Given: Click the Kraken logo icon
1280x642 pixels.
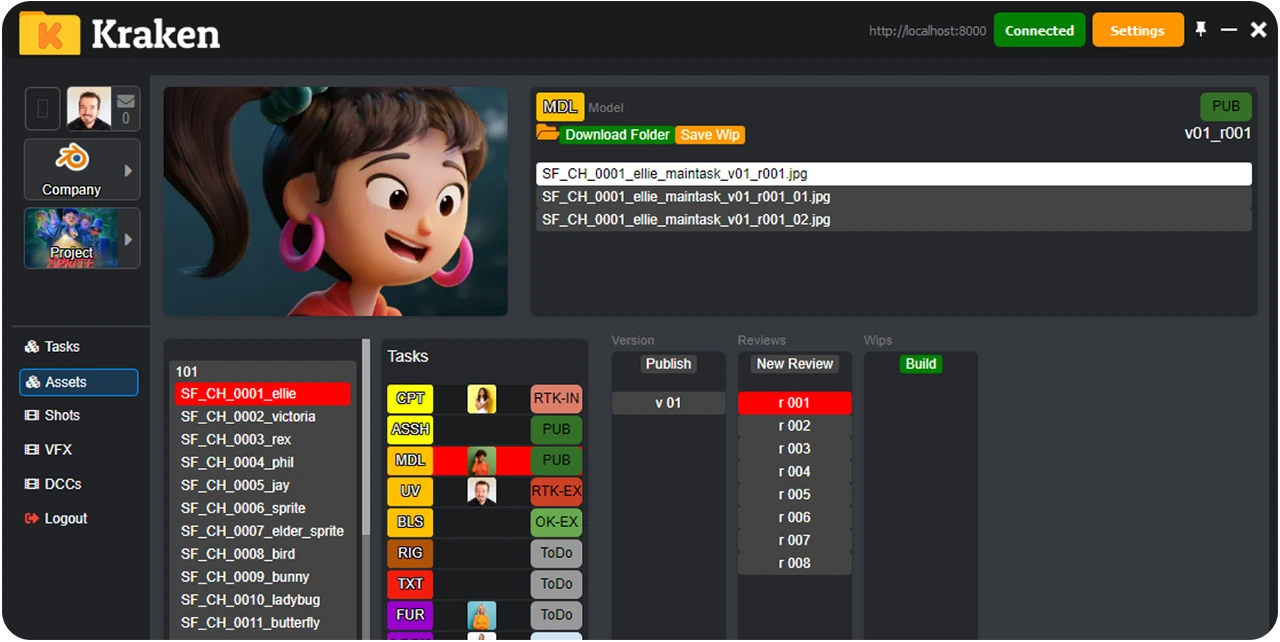Looking at the screenshot, I should (50, 33).
